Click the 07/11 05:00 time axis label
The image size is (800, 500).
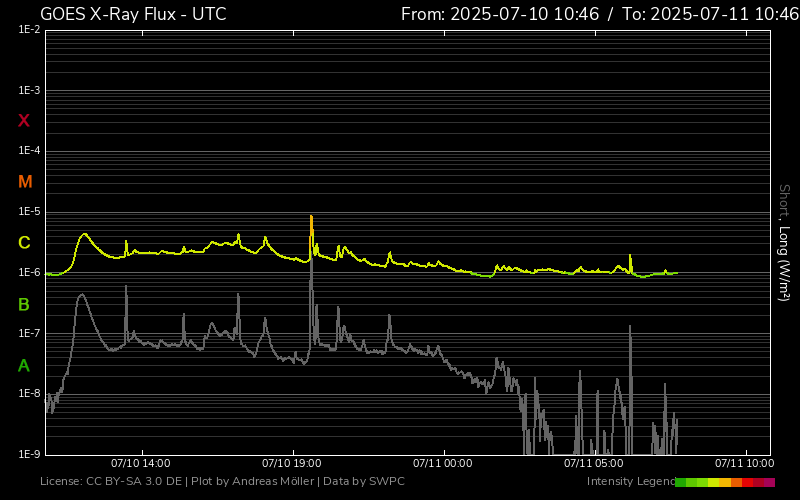[x=593, y=464]
